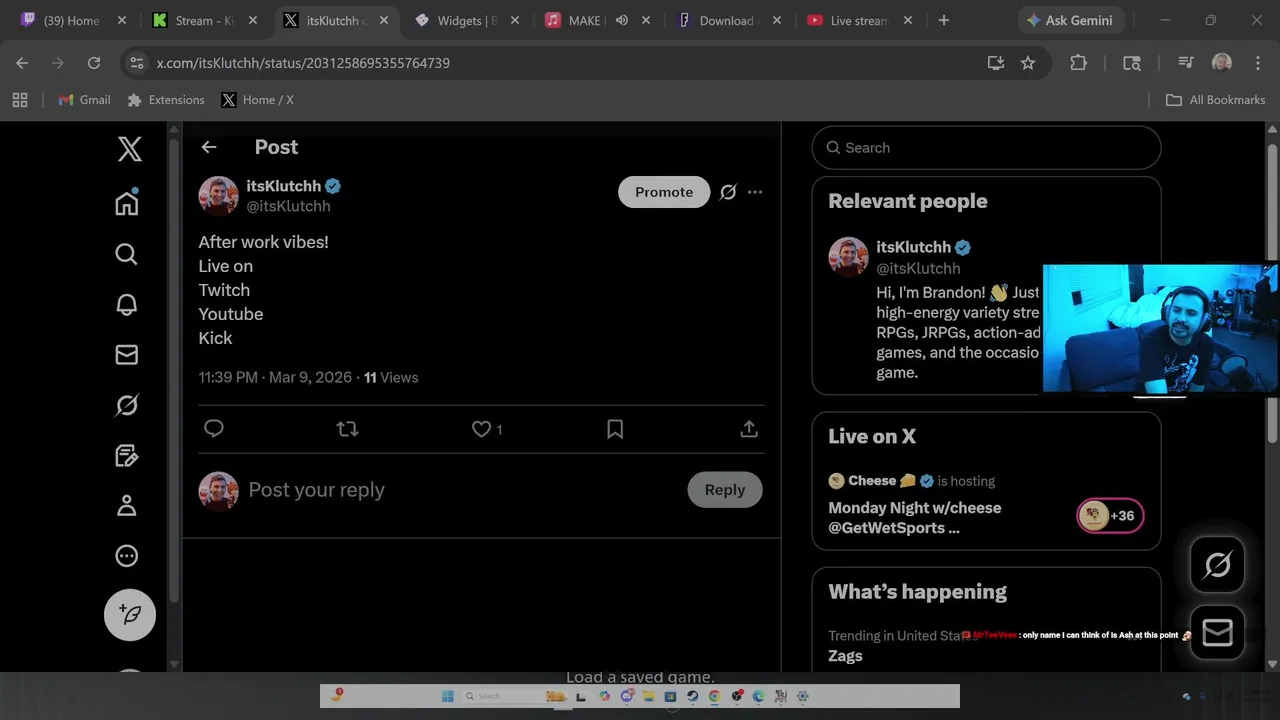The image size is (1280, 720).
Task: Bookmark this page with star icon
Action: 1028,63
